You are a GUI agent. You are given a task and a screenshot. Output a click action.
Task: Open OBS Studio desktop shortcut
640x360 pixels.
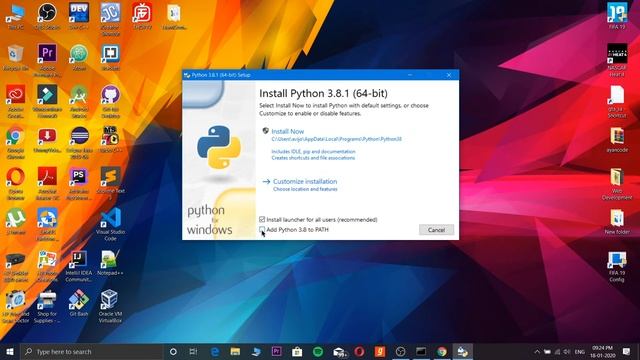[x=47, y=17]
